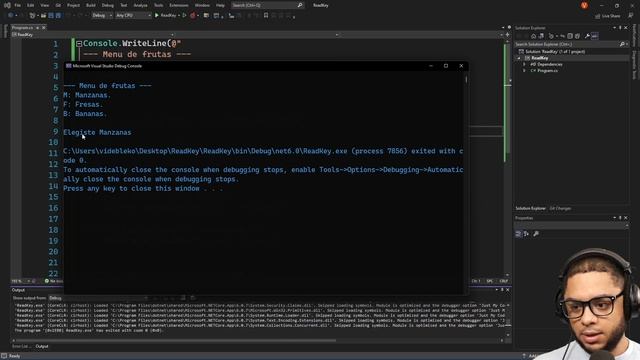Image resolution: width=640 pixels, height=360 pixels.
Task: Open the View menu
Action: 44,5
